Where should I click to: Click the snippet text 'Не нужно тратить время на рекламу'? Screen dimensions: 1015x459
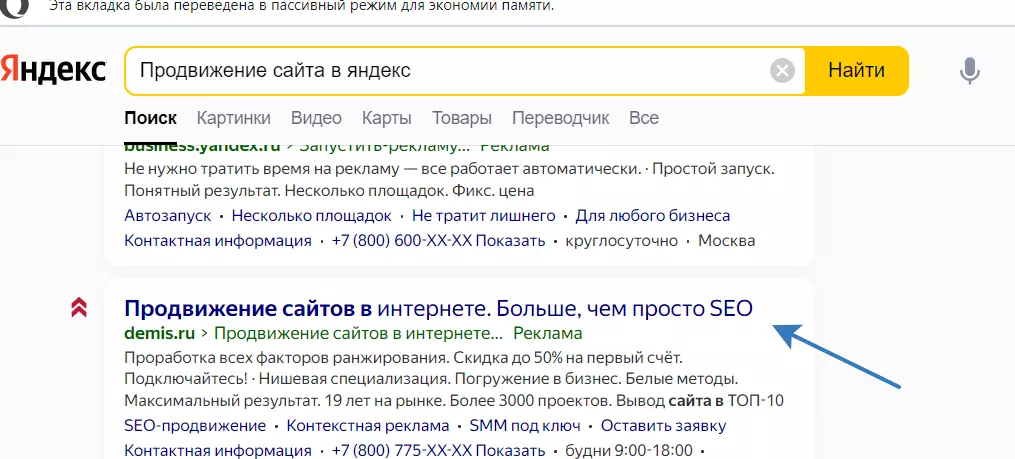pos(263,170)
